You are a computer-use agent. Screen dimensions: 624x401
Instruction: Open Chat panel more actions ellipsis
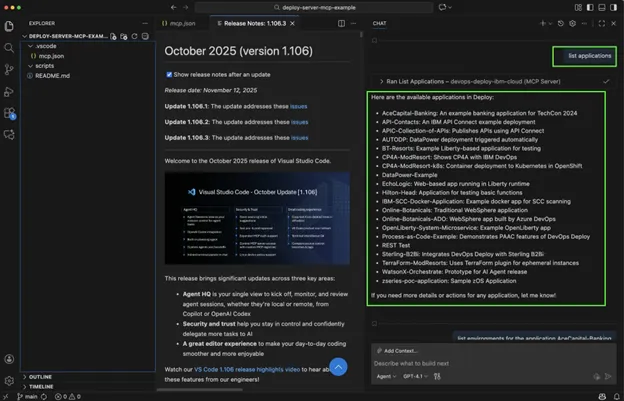[584, 23]
